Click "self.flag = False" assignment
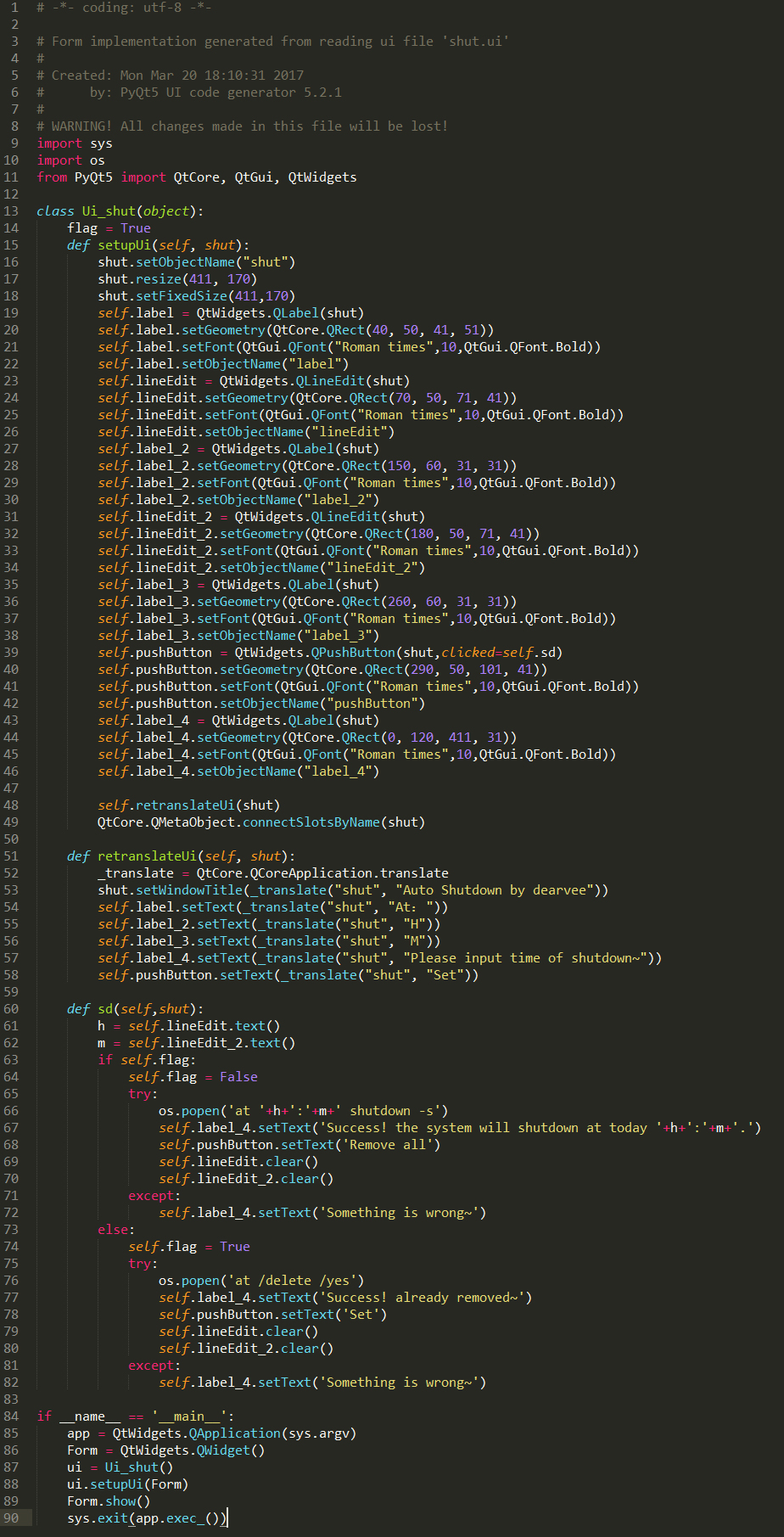Viewport: 784px width, 1537px height. (x=193, y=1077)
